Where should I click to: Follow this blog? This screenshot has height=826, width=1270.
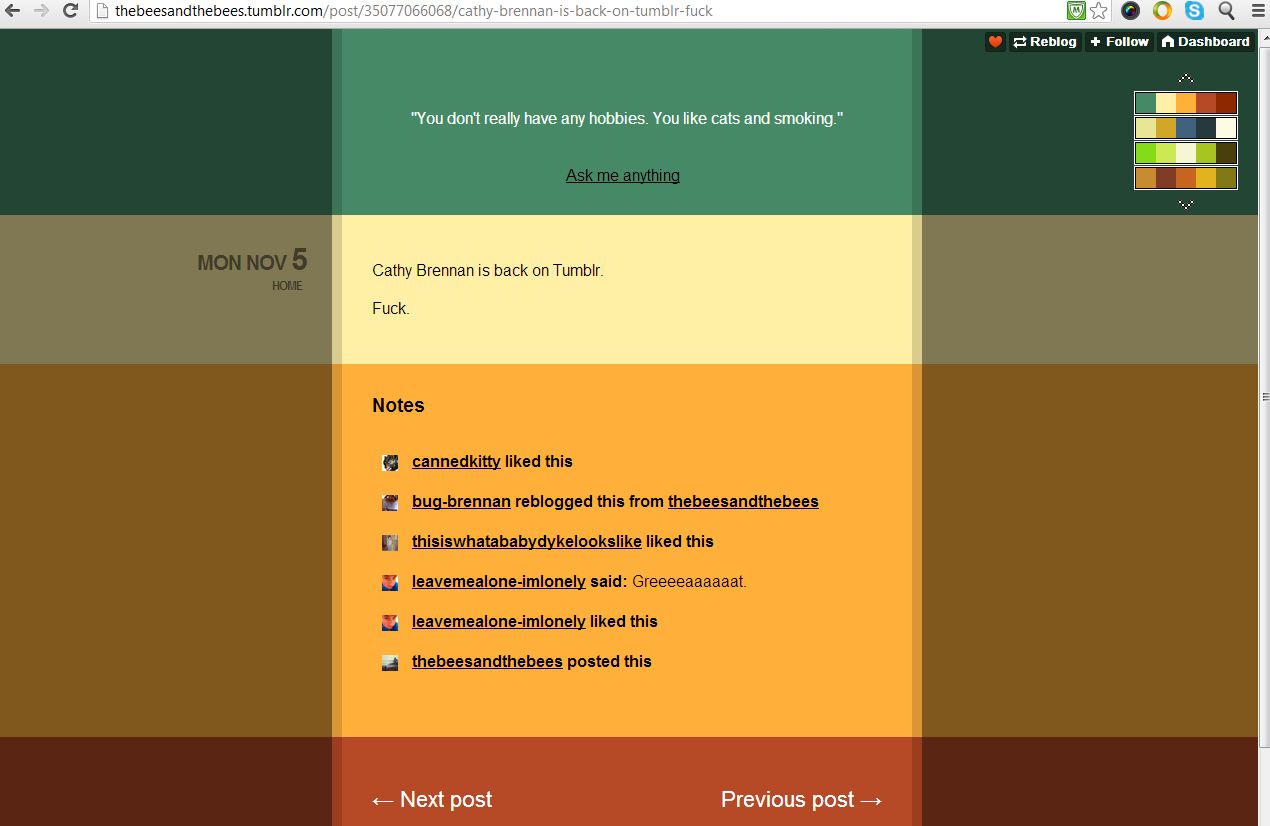pyautogui.click(x=1118, y=42)
